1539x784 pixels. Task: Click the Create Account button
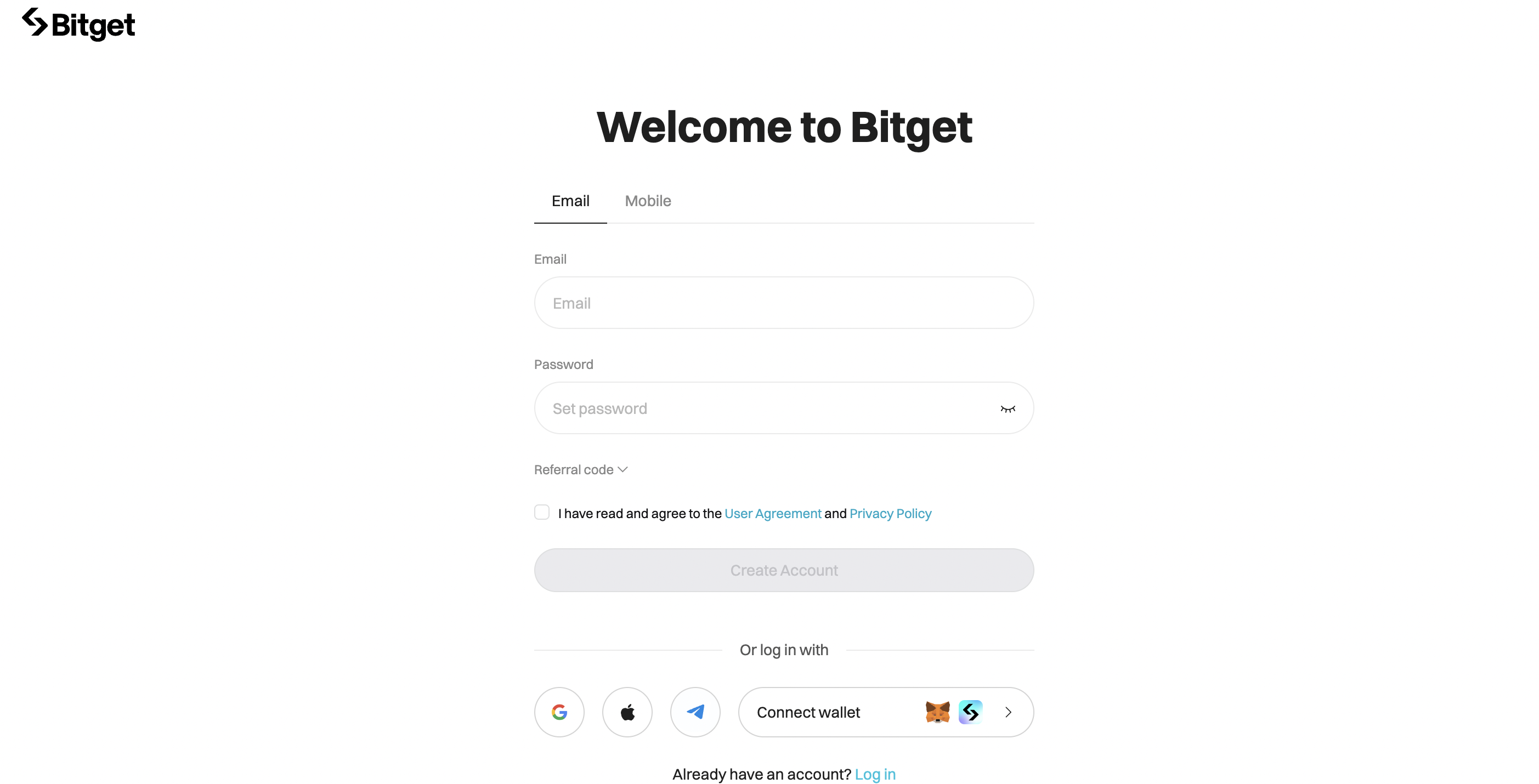[784, 570]
